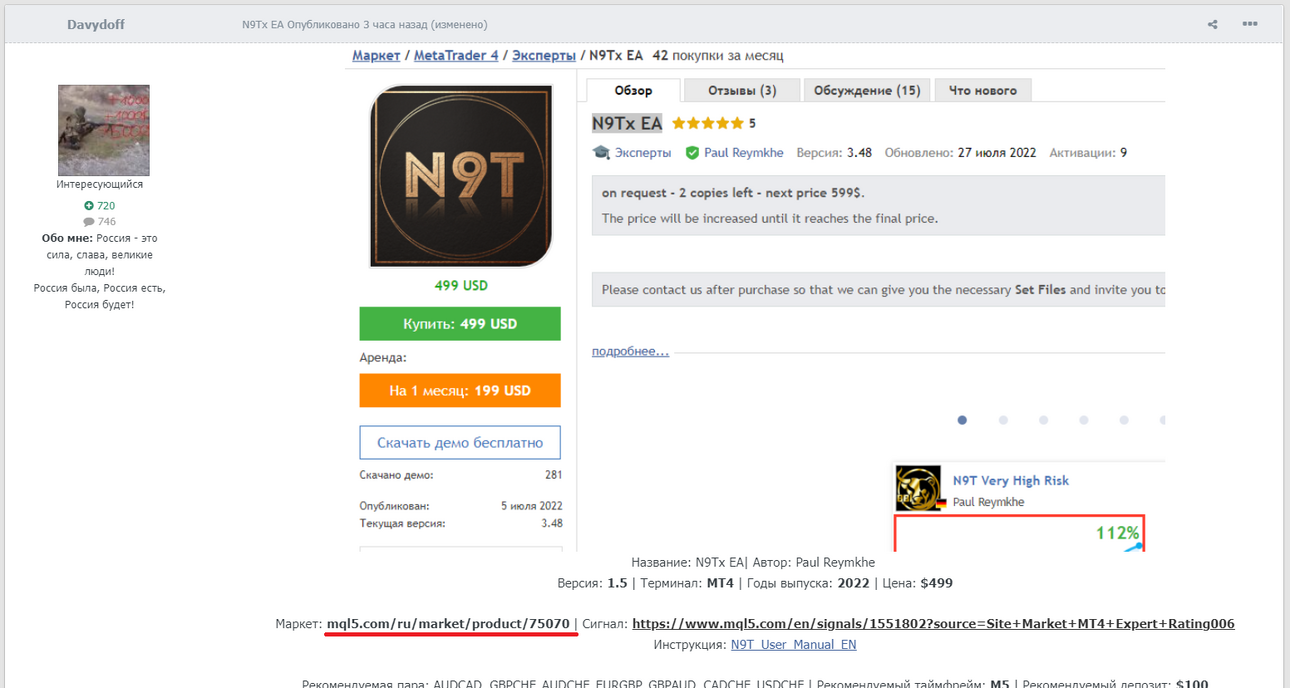Click the Интересующийся rank label

tap(100, 184)
